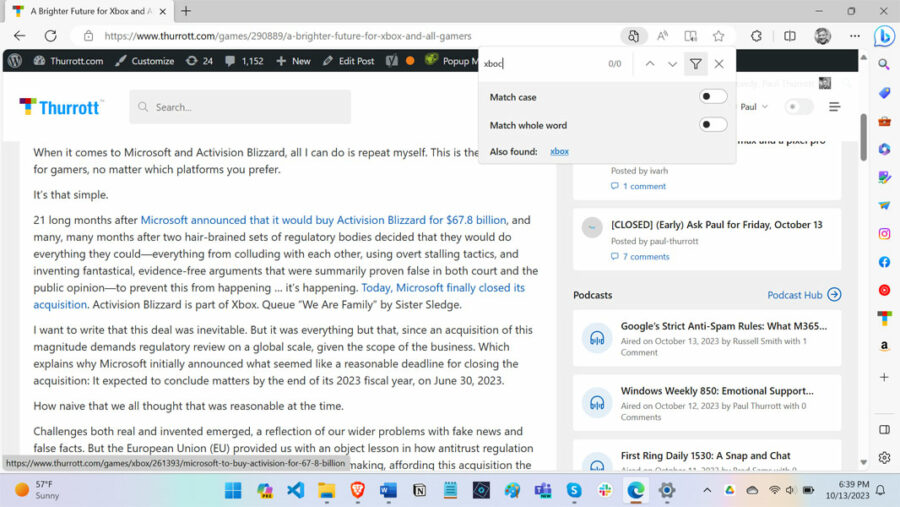This screenshot has height=507, width=900.
Task: Open Amazon icon in Edge sidebar
Action: [x=884, y=346]
